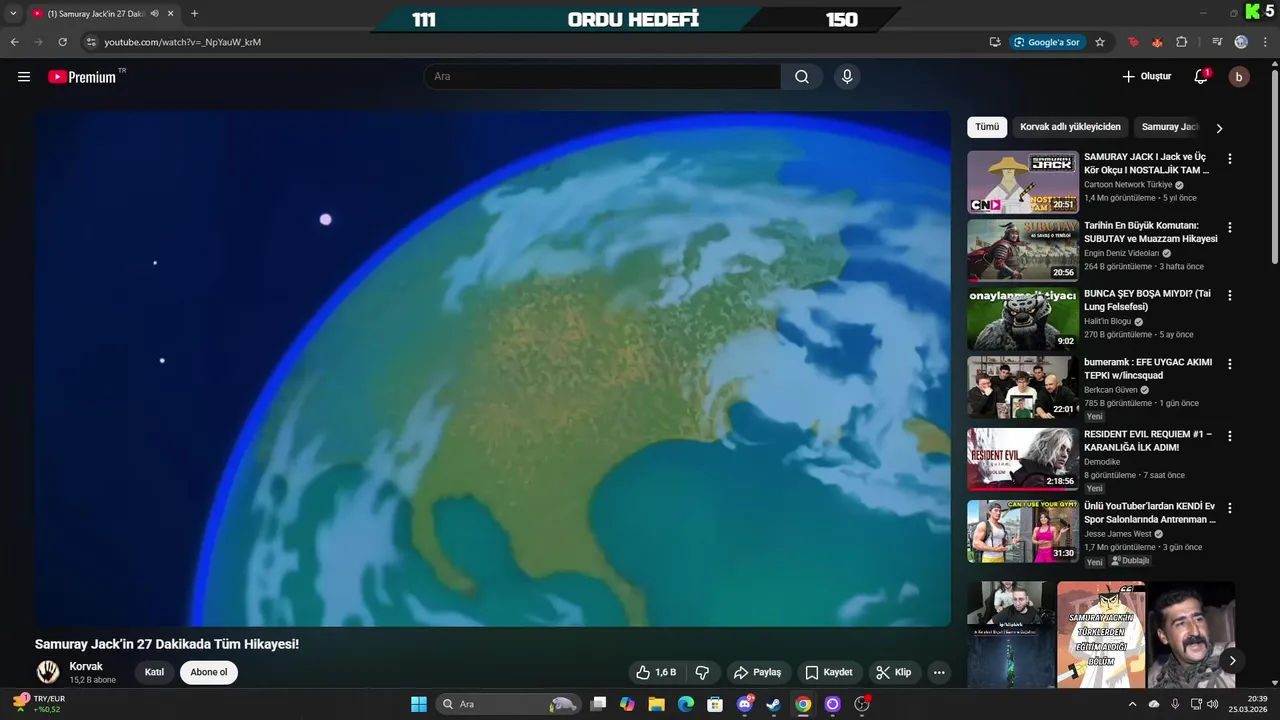Mute the tab via speaker icon

tap(154, 14)
